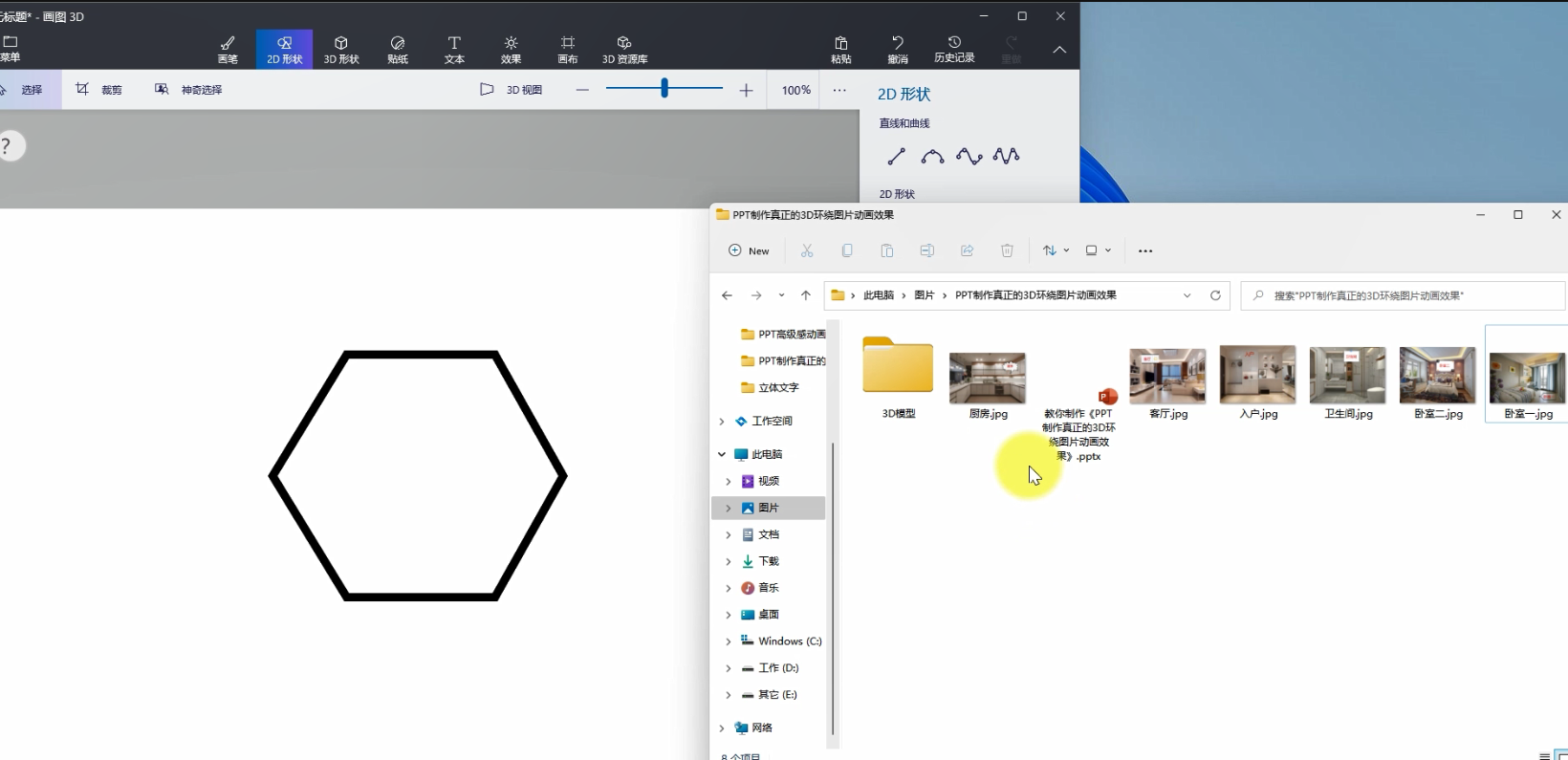
Task: Expand the 工作空间 tree node
Action: [722, 422]
